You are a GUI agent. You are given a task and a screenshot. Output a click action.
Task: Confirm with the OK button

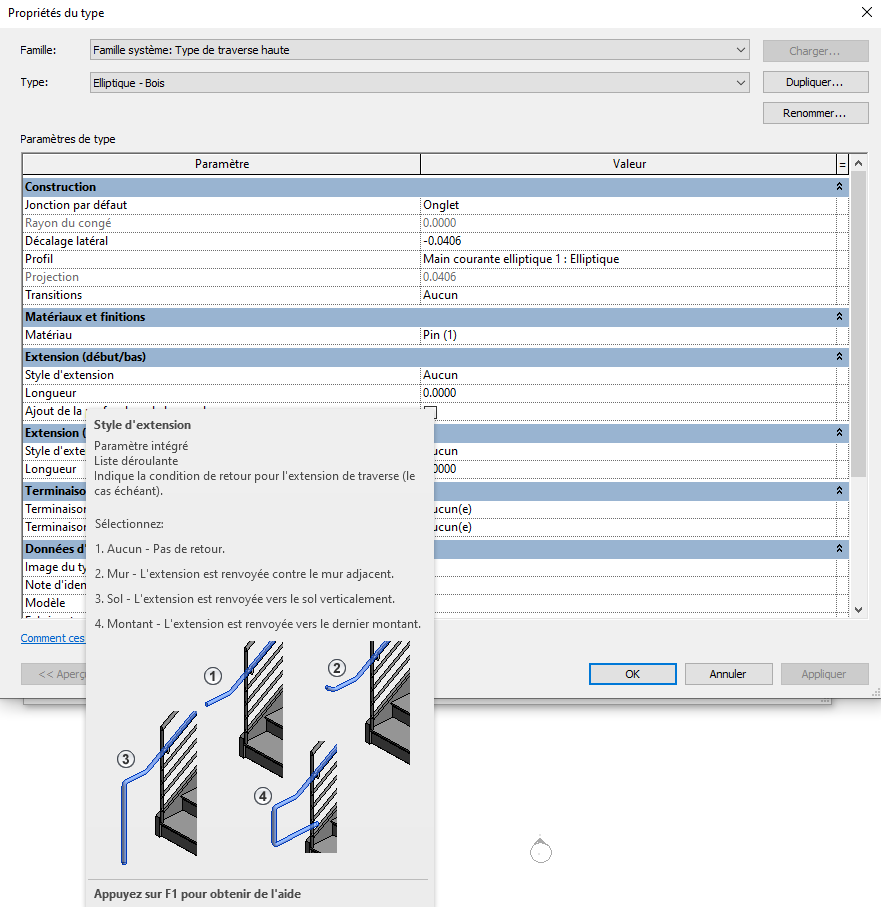click(x=632, y=674)
